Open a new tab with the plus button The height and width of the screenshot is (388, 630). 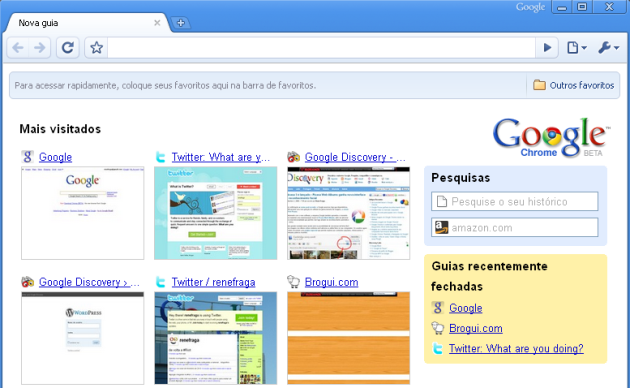(x=180, y=23)
